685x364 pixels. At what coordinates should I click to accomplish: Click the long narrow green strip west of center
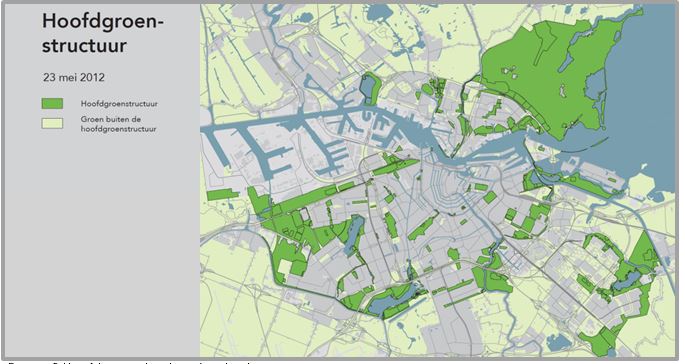tap(306, 197)
